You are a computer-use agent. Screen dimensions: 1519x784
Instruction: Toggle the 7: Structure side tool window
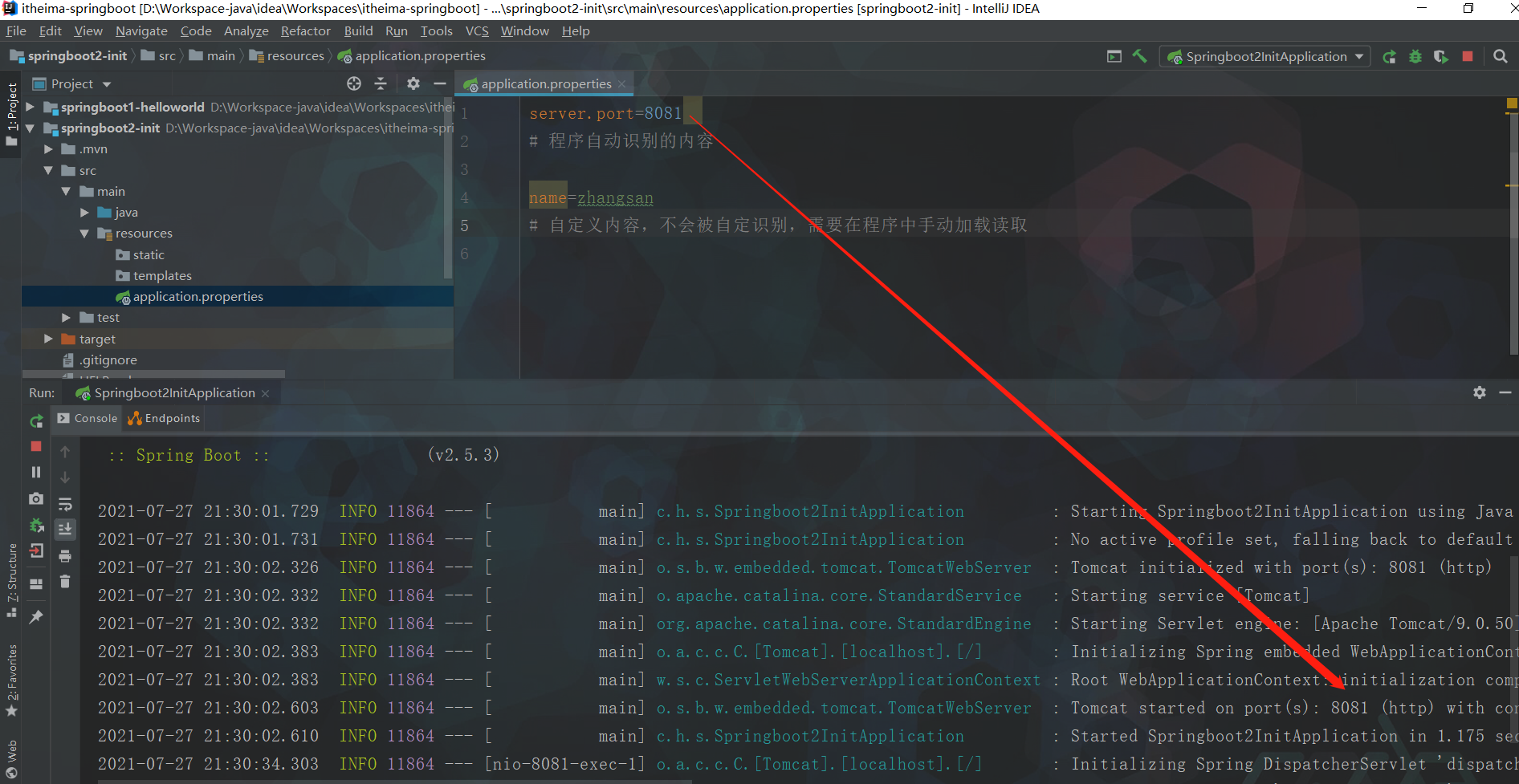11,579
